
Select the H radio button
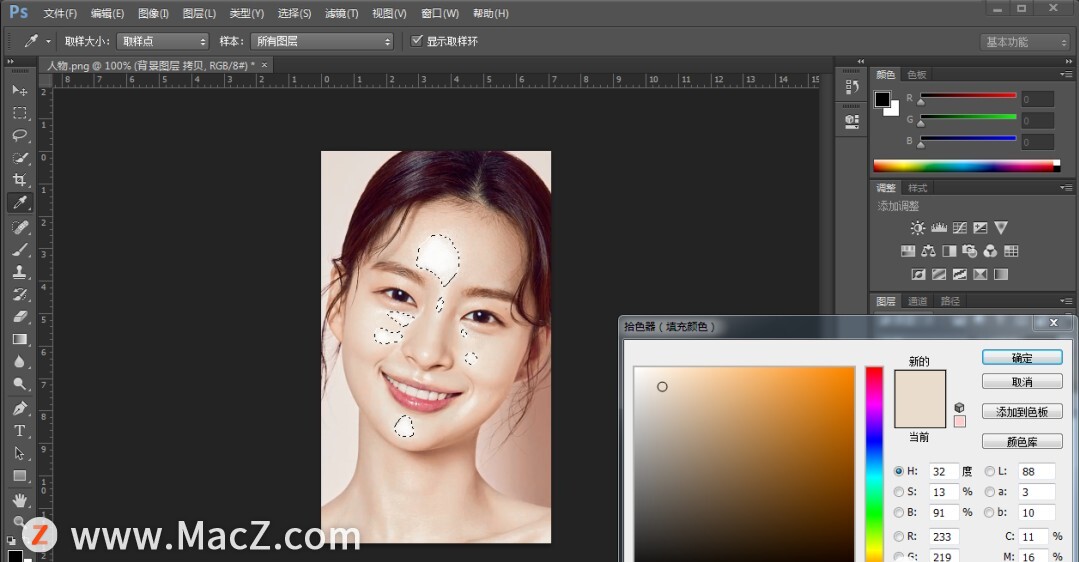pos(899,471)
